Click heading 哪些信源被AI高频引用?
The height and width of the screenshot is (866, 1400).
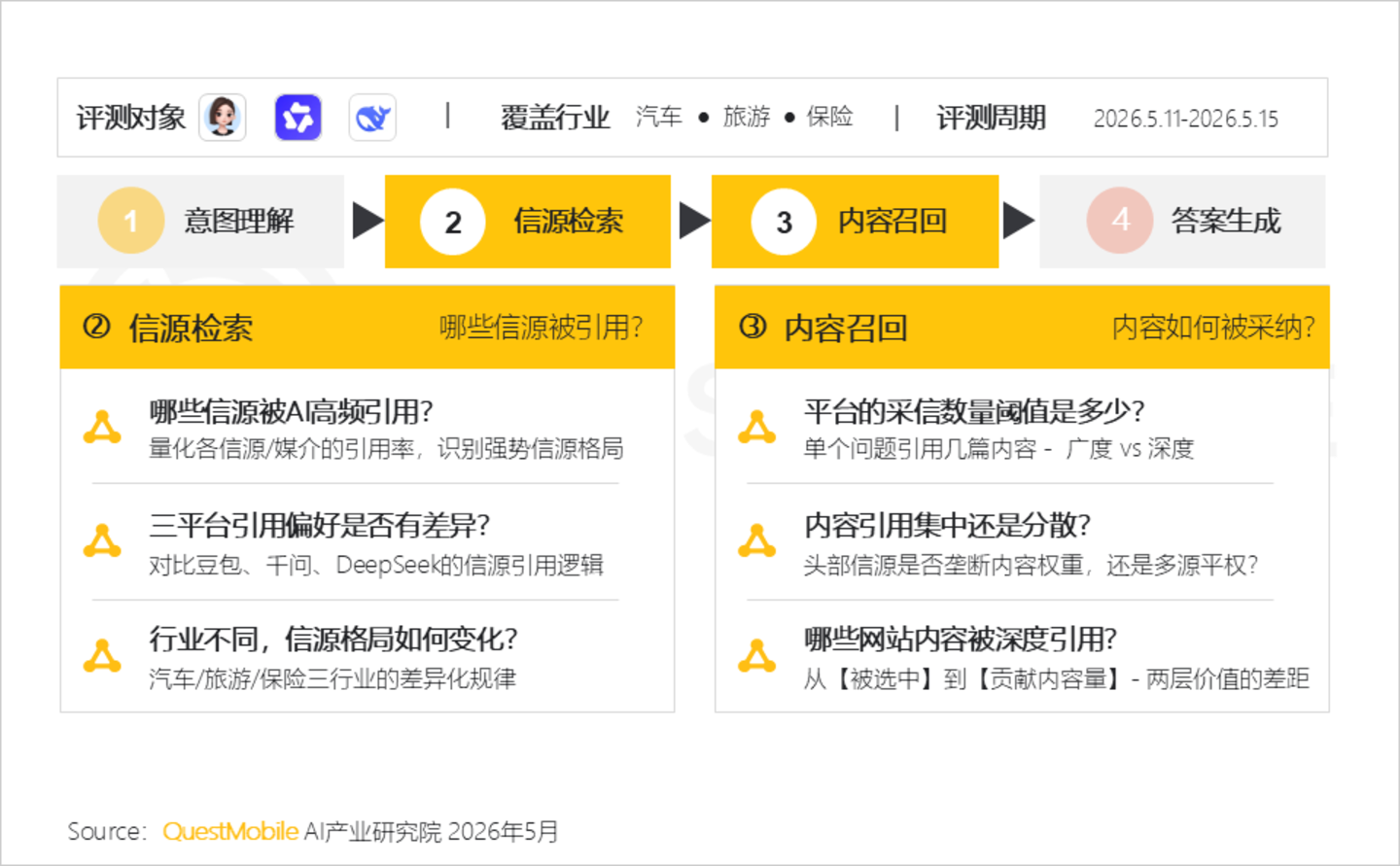point(291,411)
